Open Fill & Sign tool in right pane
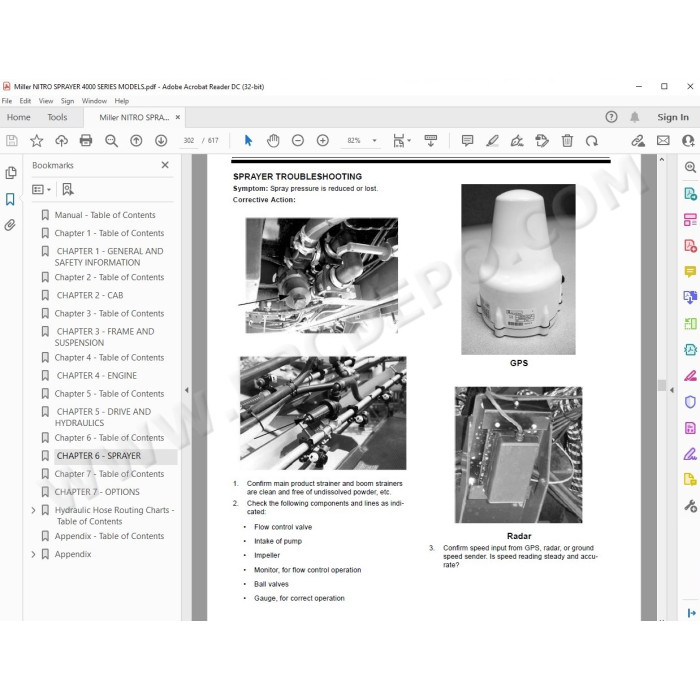 (x=690, y=454)
